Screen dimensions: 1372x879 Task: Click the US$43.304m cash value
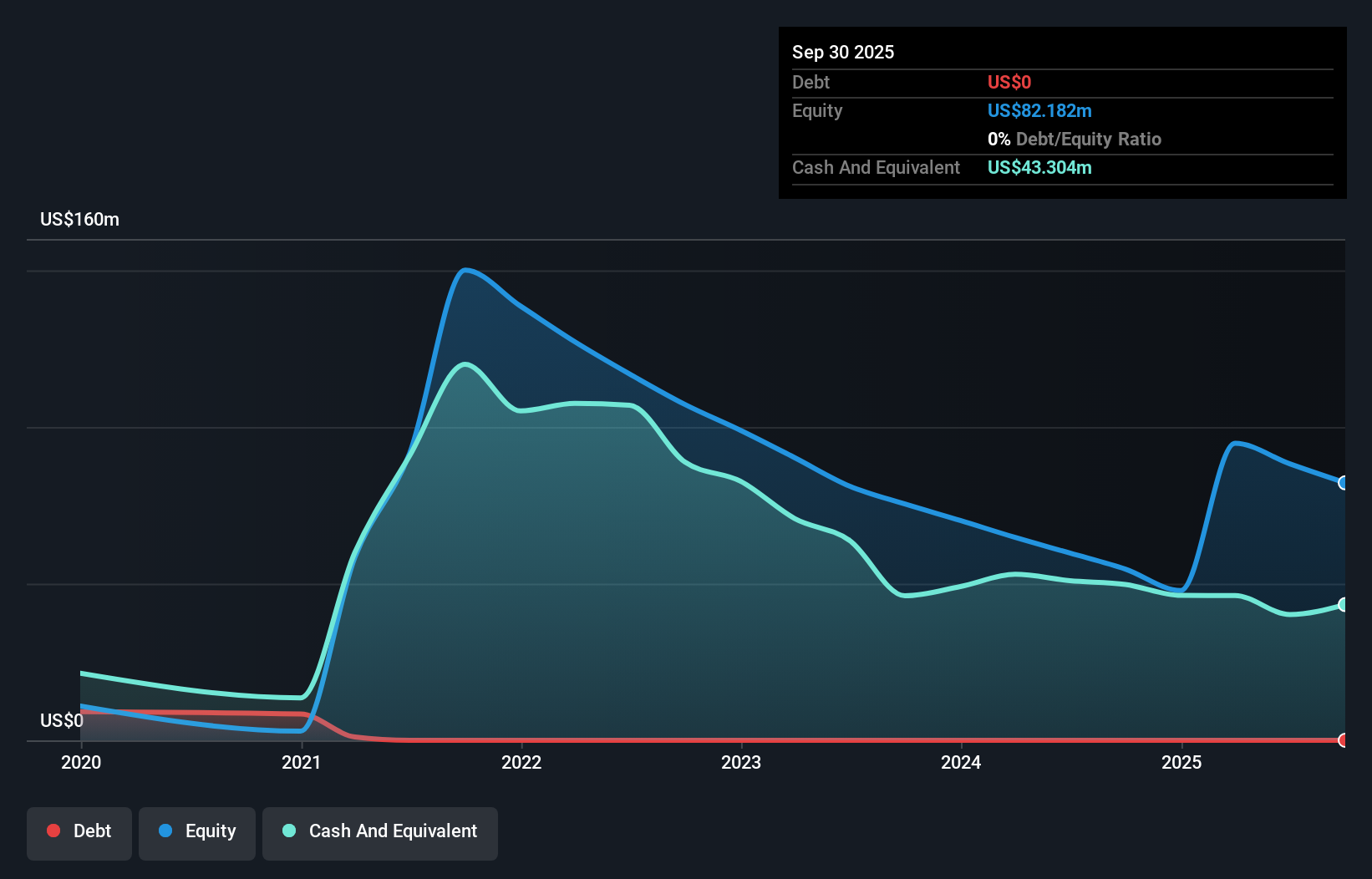click(1039, 167)
